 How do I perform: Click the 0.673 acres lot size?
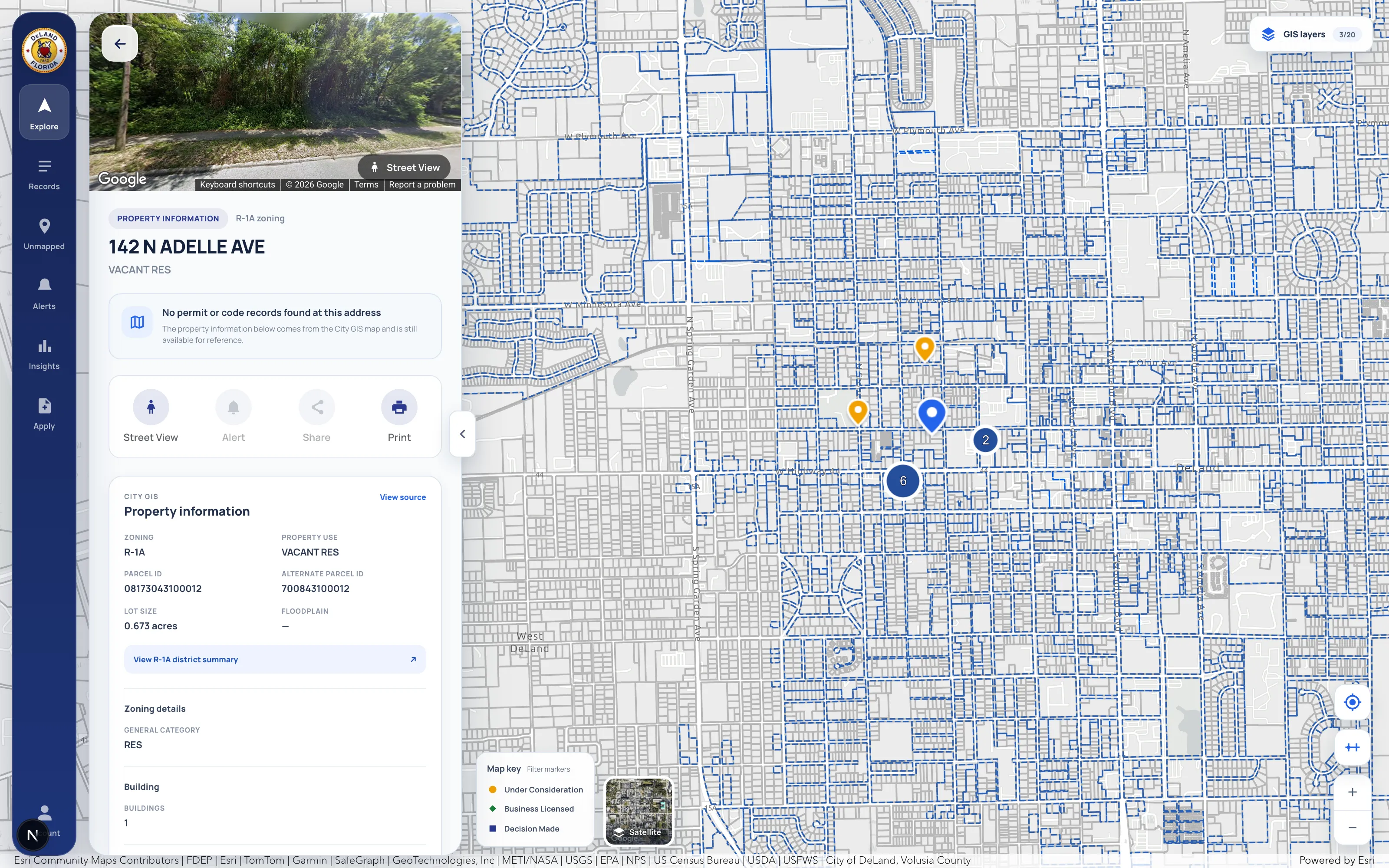pos(151,626)
